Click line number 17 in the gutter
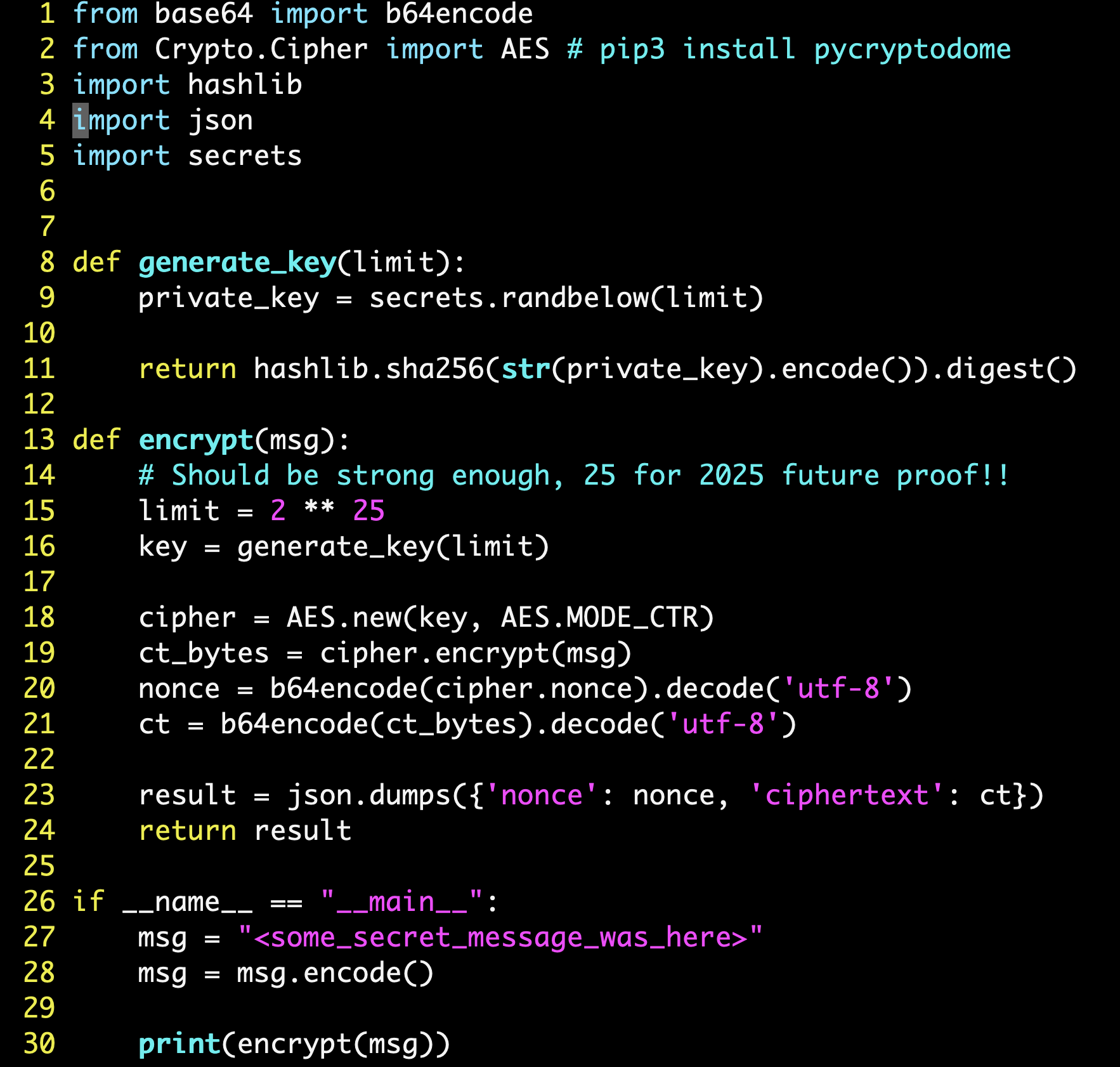 (39, 582)
